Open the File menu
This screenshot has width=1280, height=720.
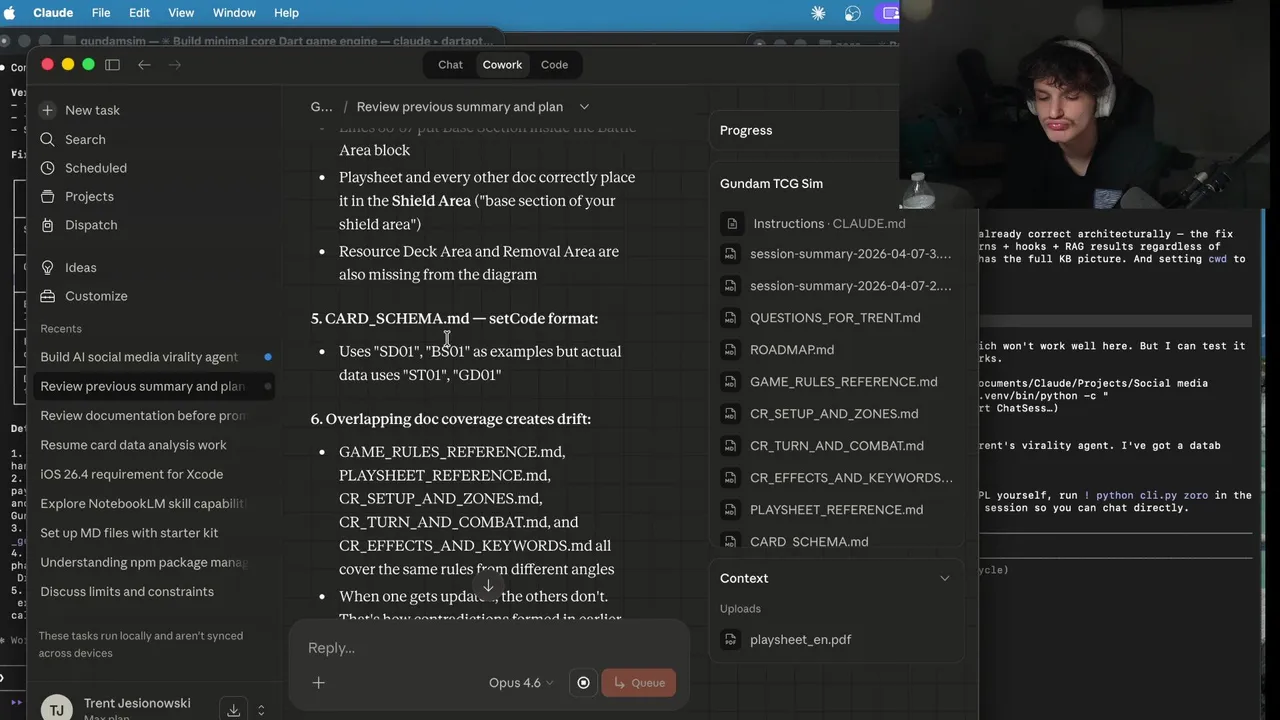(101, 13)
